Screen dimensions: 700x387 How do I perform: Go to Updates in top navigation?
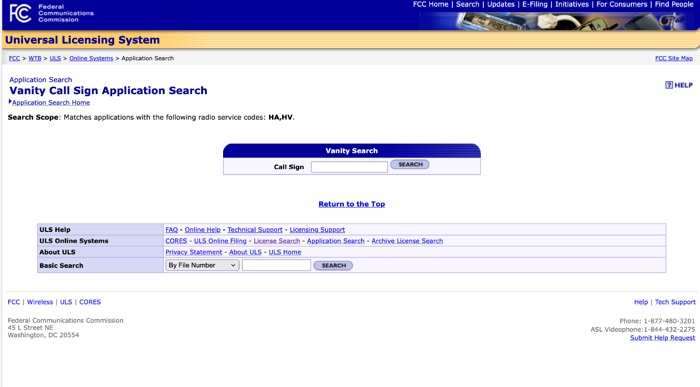click(x=500, y=4)
